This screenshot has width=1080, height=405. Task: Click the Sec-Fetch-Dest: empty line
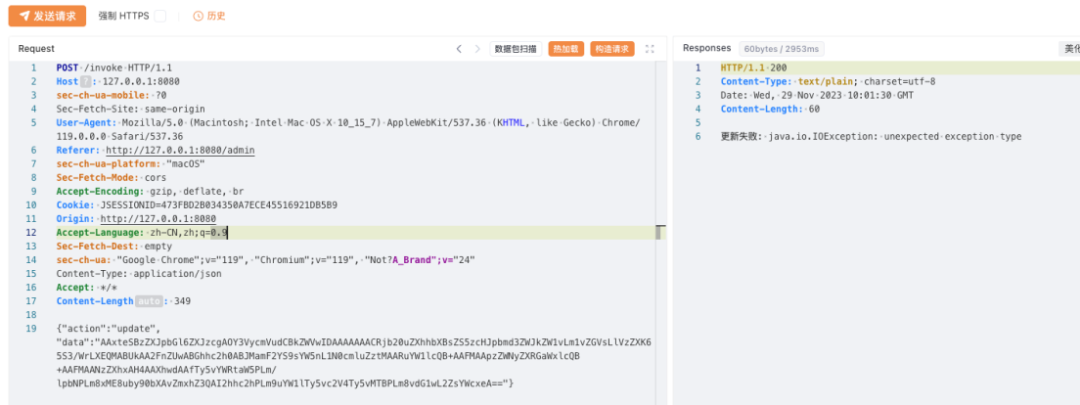[x=114, y=247]
